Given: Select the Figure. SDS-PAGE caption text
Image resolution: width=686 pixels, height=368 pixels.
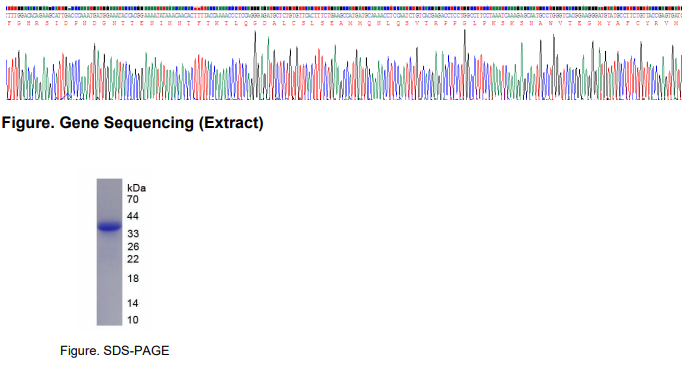Looking at the screenshot, I should click(x=115, y=351).
